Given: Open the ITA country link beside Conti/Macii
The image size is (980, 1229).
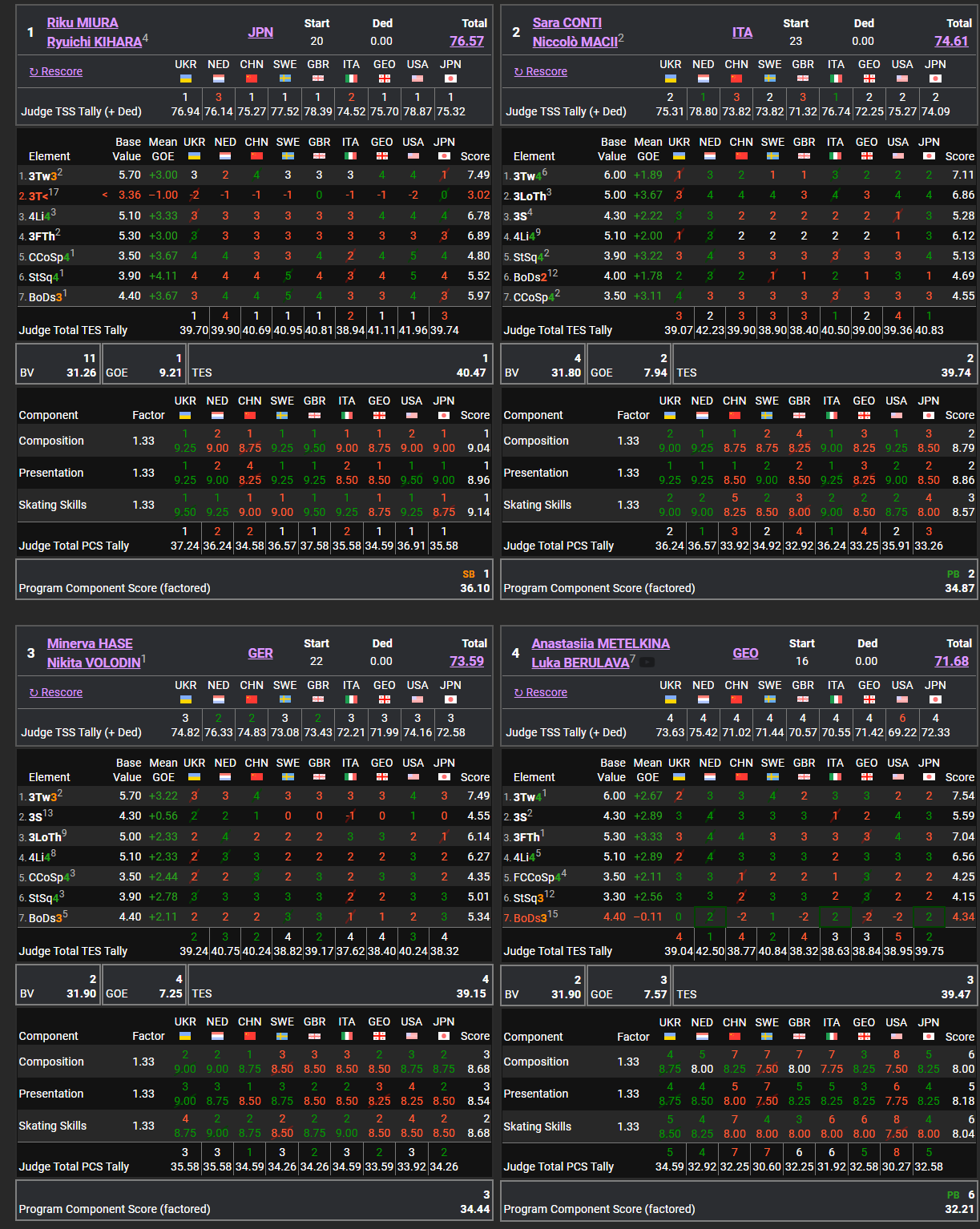Looking at the screenshot, I should tap(742, 32).
